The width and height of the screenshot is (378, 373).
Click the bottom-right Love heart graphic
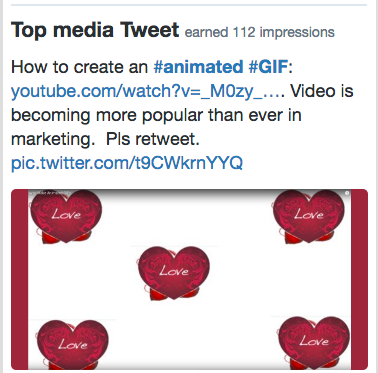314,342
